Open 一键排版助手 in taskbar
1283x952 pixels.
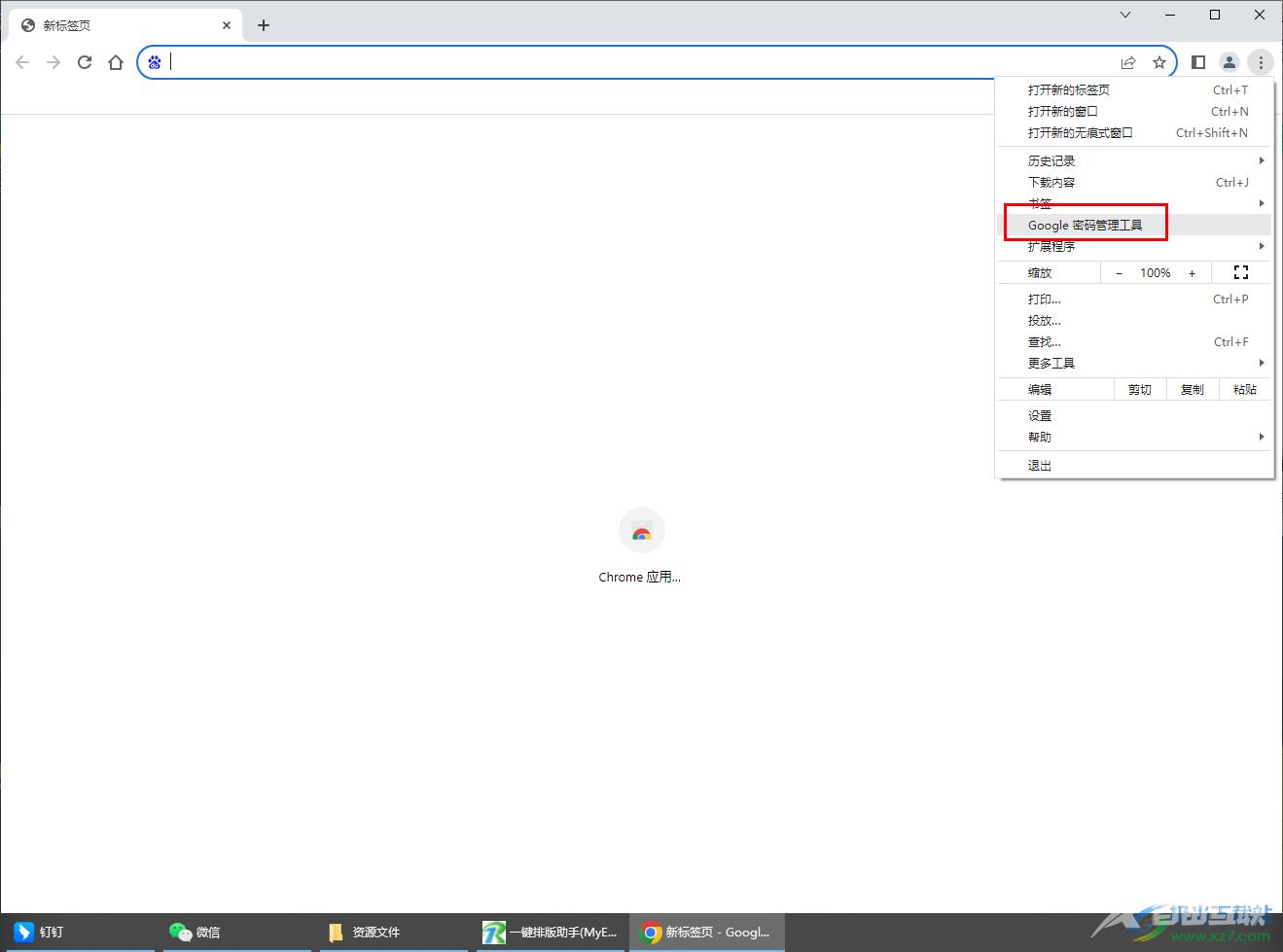point(552,933)
